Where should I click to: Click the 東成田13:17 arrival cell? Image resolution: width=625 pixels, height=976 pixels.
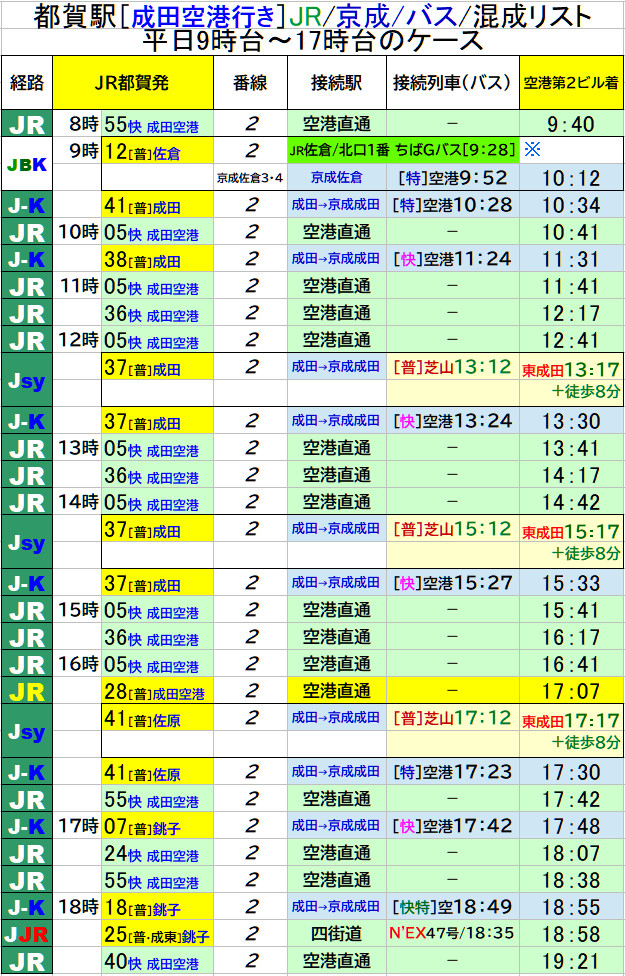coord(571,369)
